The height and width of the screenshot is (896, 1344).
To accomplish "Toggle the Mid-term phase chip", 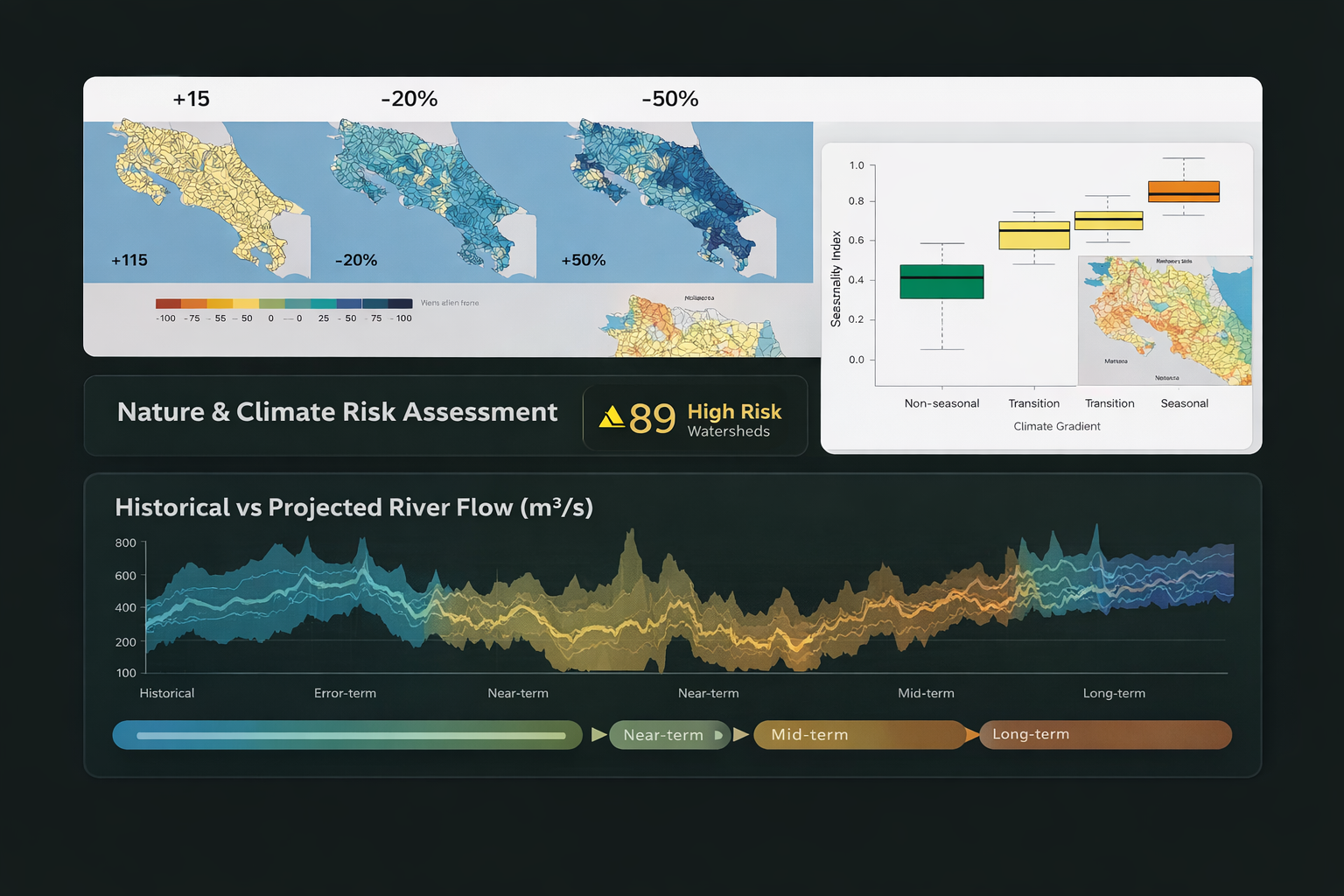I will (x=860, y=735).
